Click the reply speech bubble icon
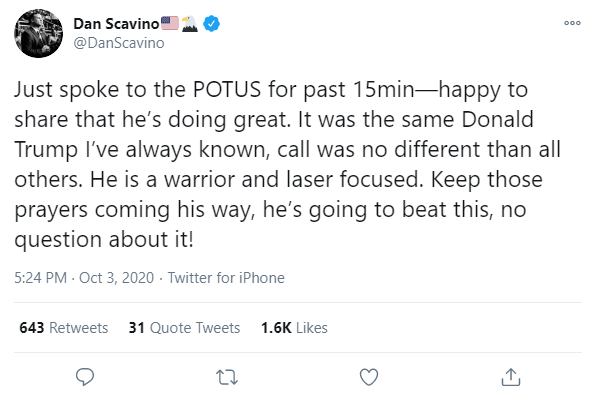 click(85, 377)
